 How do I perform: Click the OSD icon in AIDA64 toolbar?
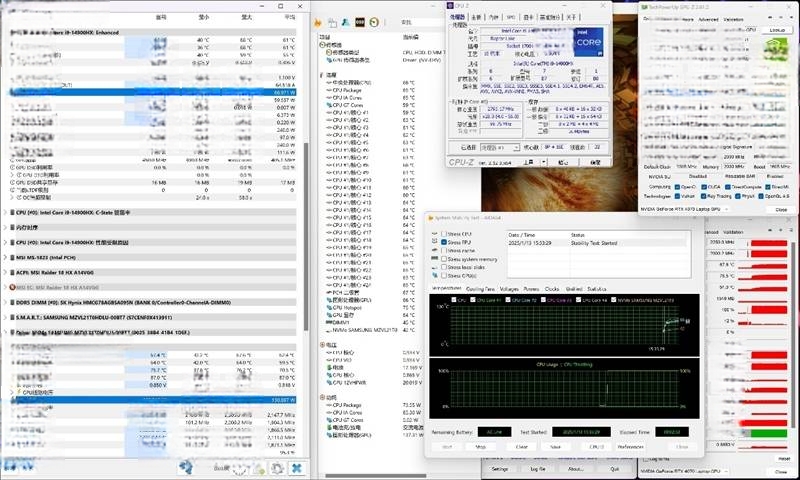pyautogui.click(x=360, y=22)
